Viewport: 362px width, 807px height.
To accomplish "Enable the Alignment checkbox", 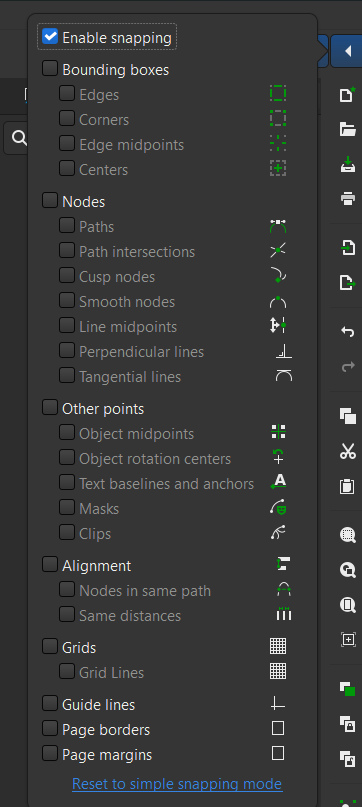I will [50, 565].
